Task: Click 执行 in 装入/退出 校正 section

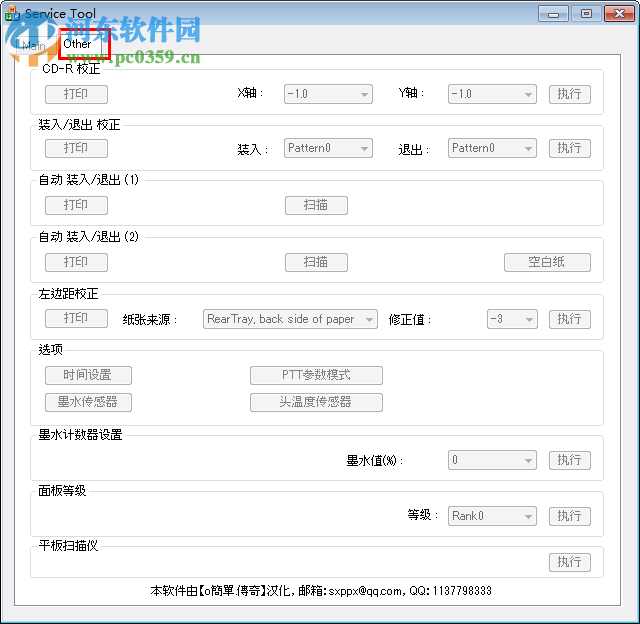Action: pos(569,148)
